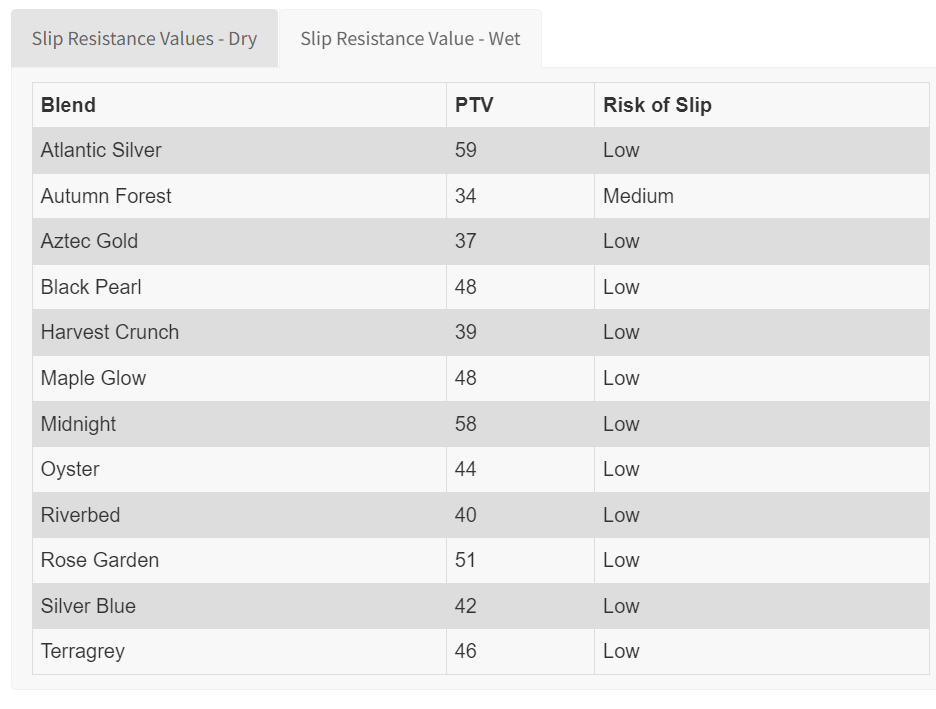Select Harvest Crunch in the table
This screenshot has width=936, height=709.
110,332
